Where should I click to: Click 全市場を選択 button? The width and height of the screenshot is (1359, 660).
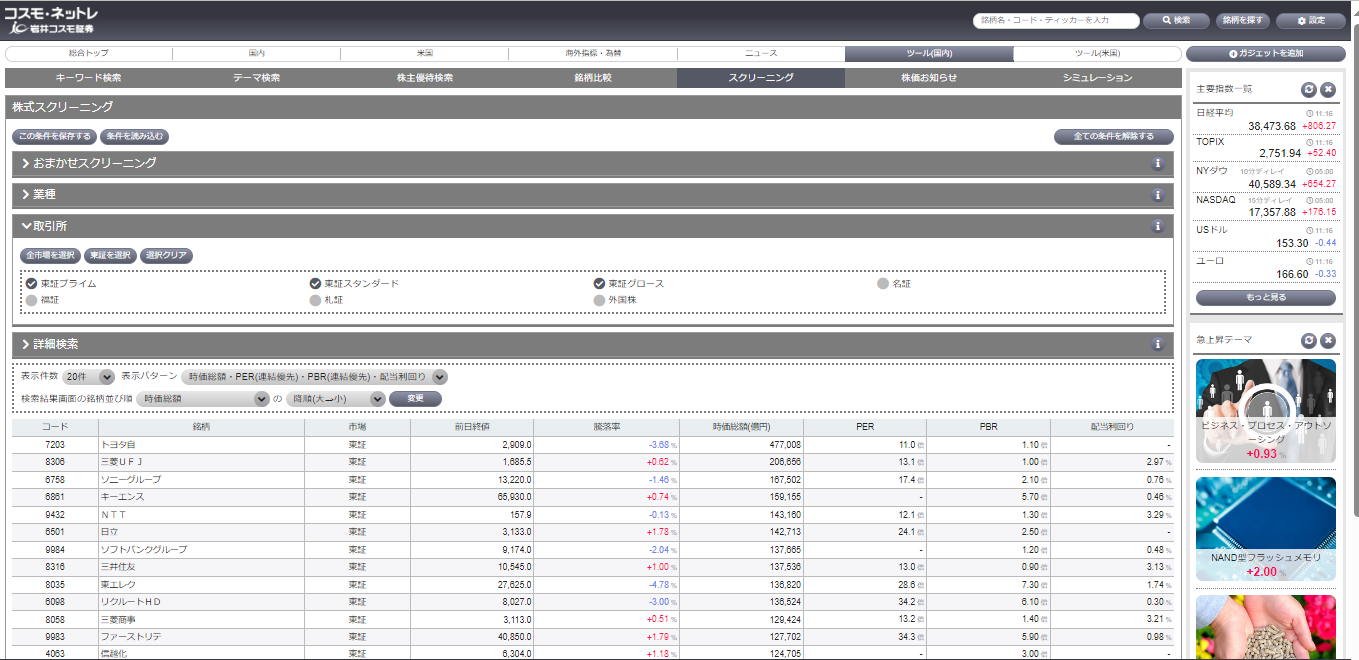pos(50,256)
